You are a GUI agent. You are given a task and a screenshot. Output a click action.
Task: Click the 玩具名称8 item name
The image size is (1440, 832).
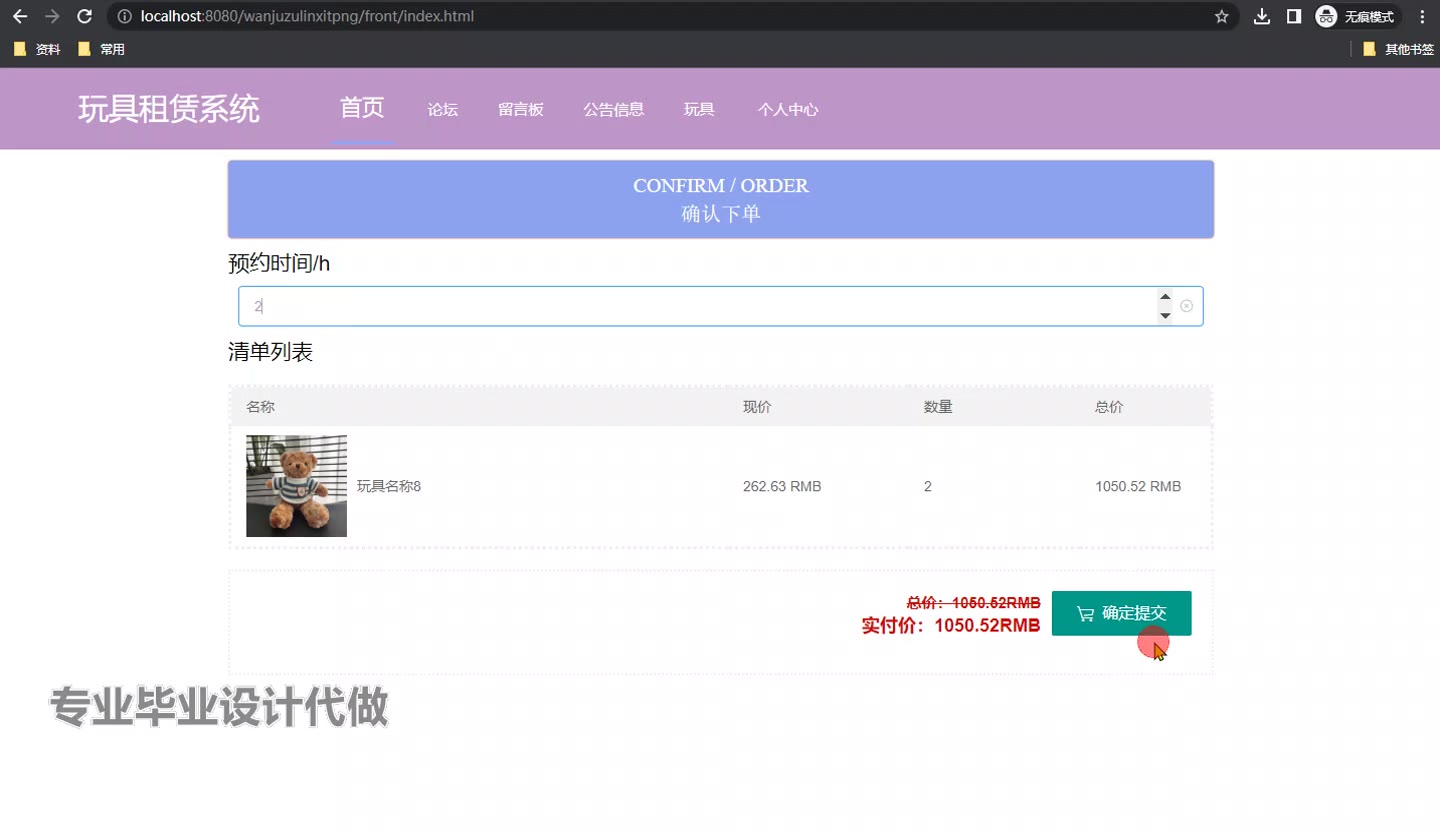(x=389, y=487)
